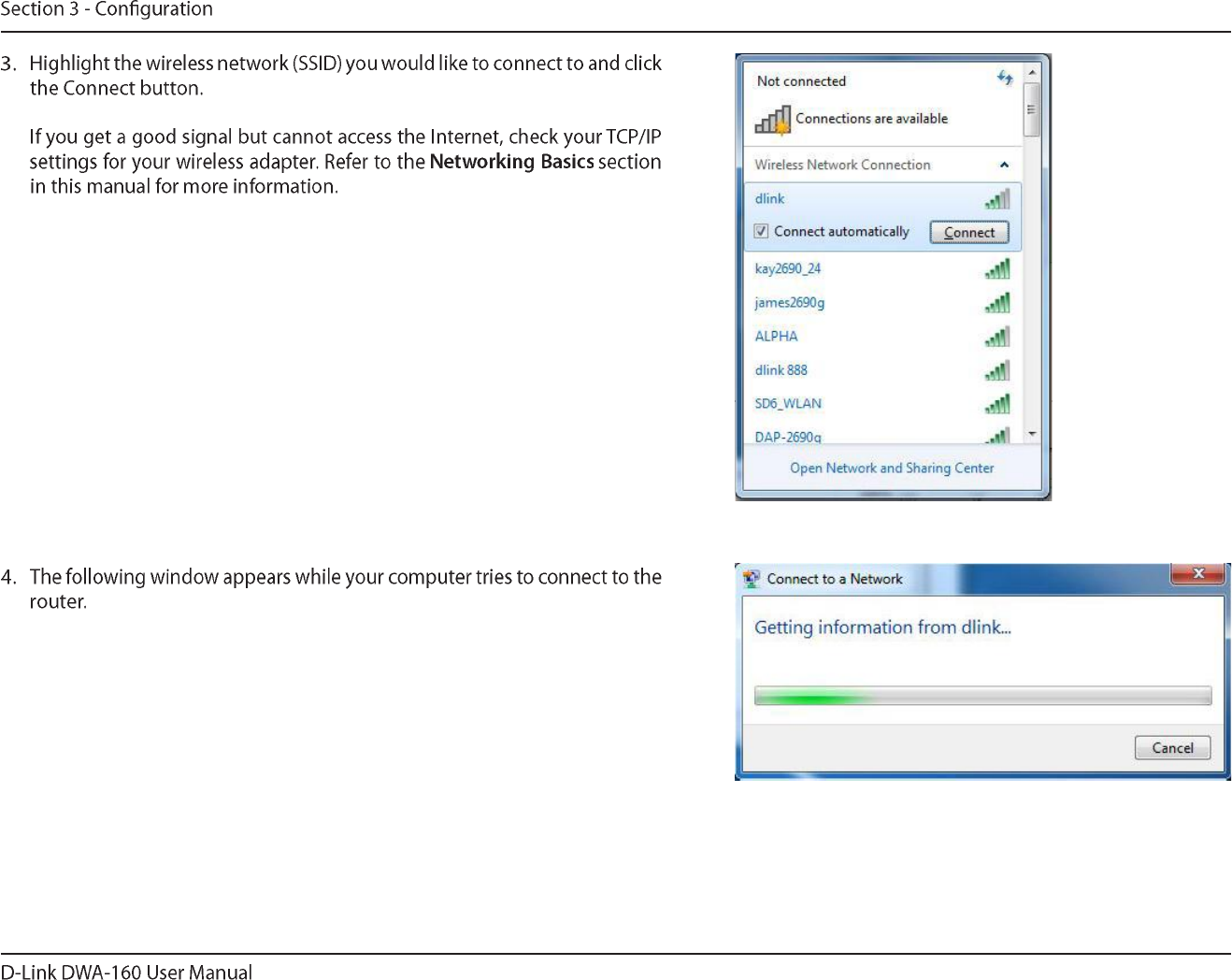1232x980 pixels.
Task: Cancel the network connection attempt
Action: (1172, 747)
